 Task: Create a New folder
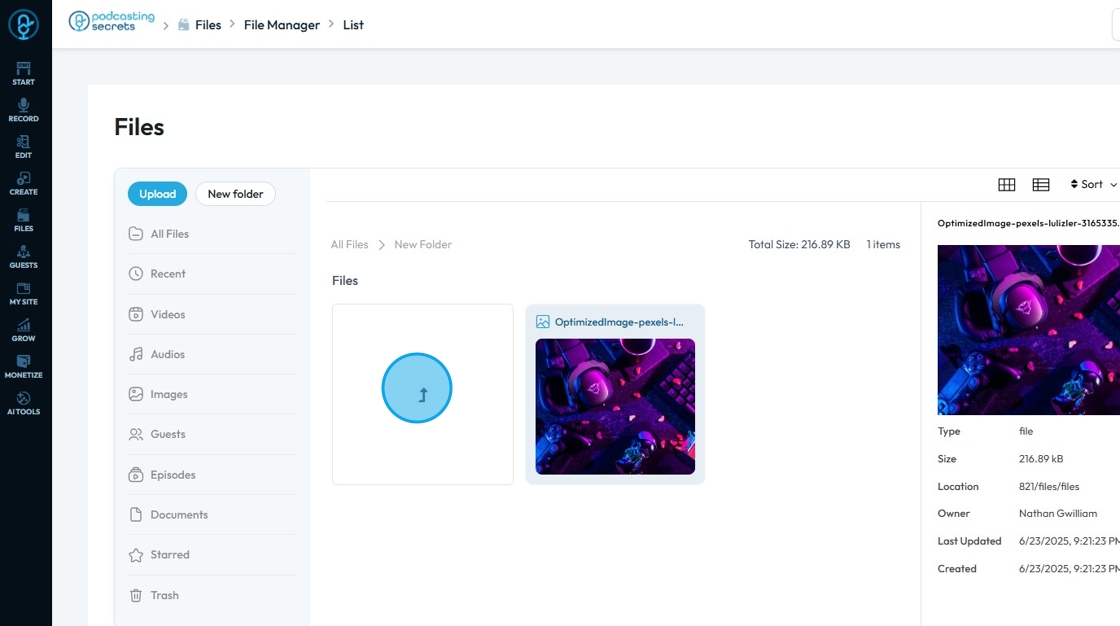point(235,194)
